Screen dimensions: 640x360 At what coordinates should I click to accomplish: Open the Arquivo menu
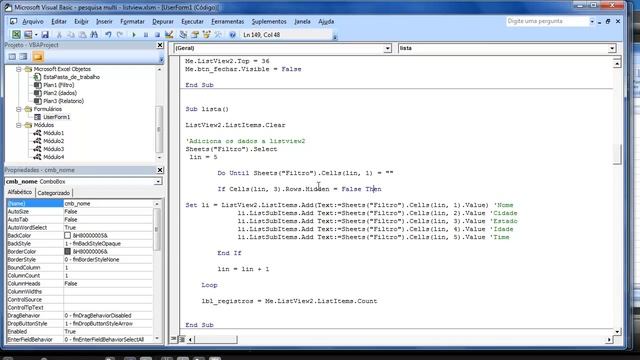(33, 22)
